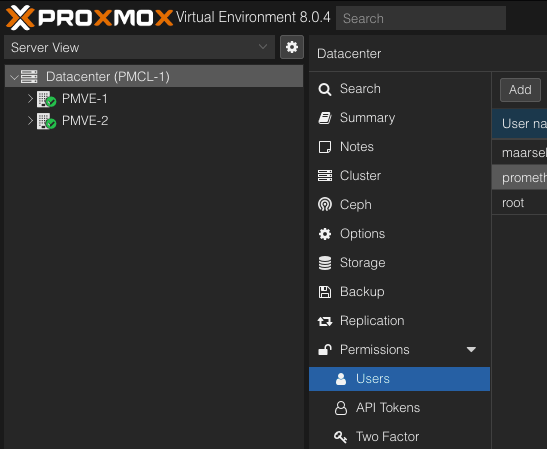Open the Summary menu item
This screenshot has height=449, width=547.
(399, 118)
